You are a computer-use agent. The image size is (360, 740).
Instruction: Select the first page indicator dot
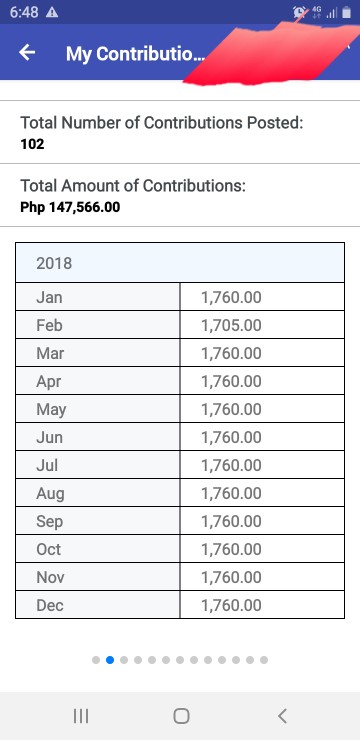coord(96,660)
